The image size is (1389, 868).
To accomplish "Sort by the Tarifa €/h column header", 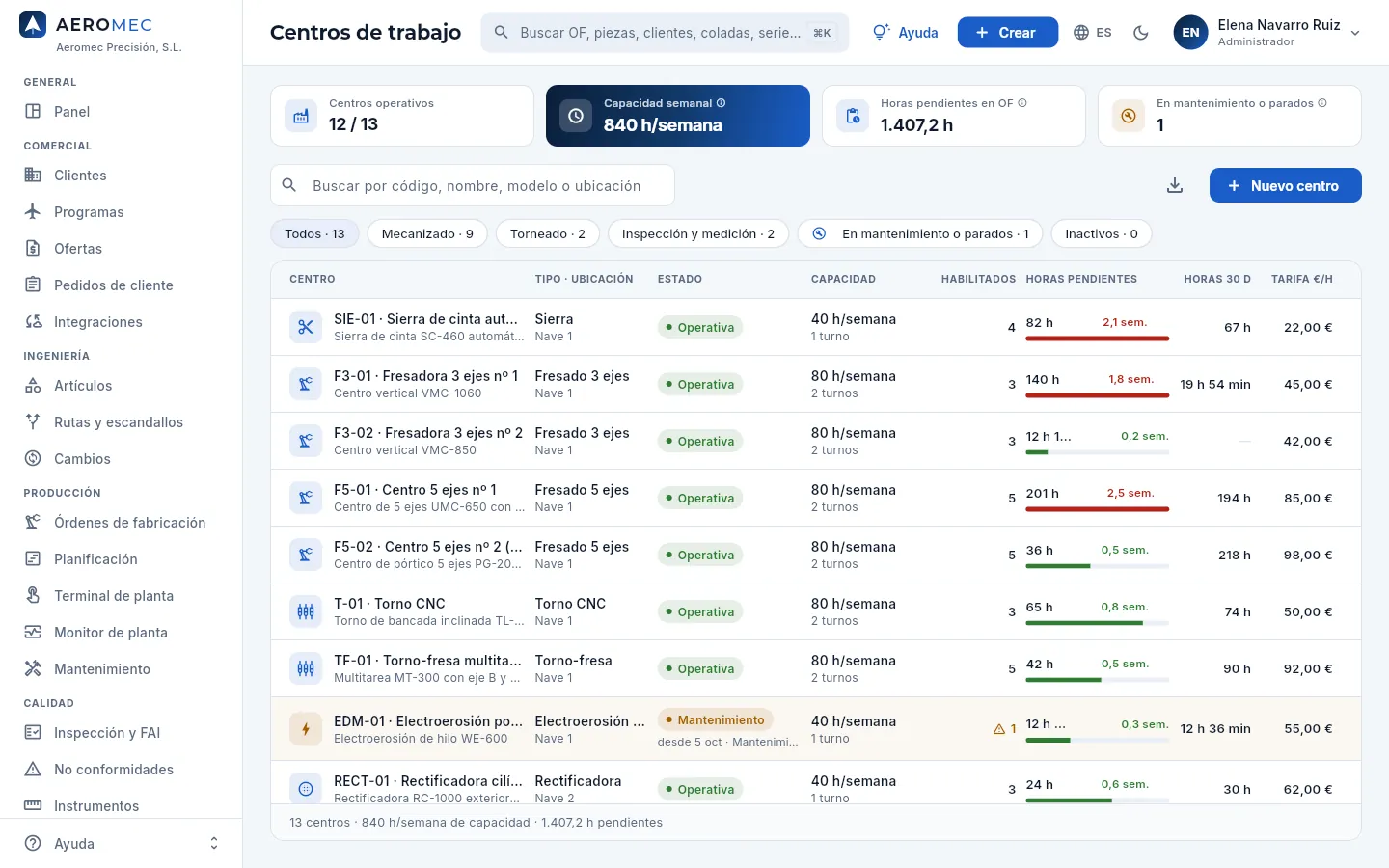I will tap(1302, 279).
